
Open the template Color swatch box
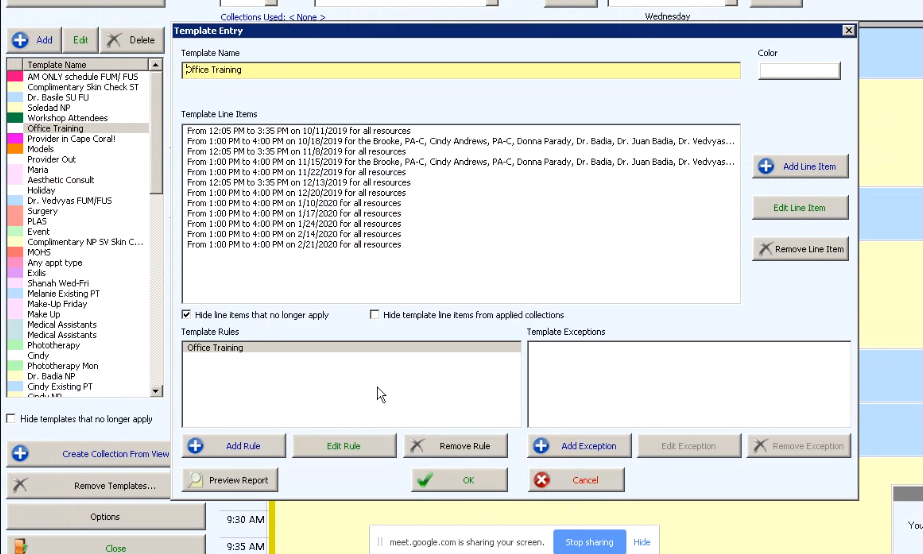click(799, 71)
